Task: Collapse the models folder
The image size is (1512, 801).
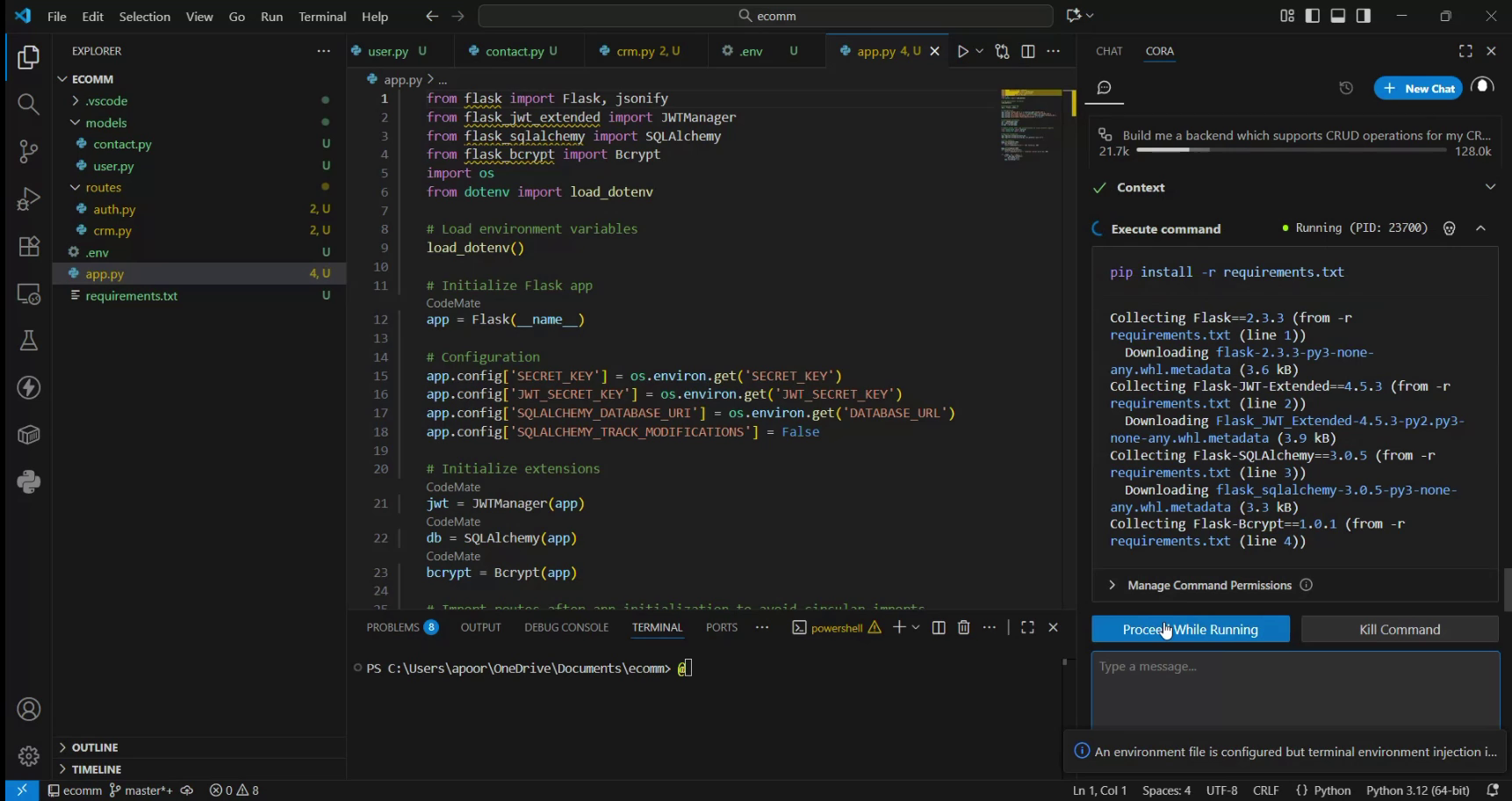Action: tap(76, 122)
